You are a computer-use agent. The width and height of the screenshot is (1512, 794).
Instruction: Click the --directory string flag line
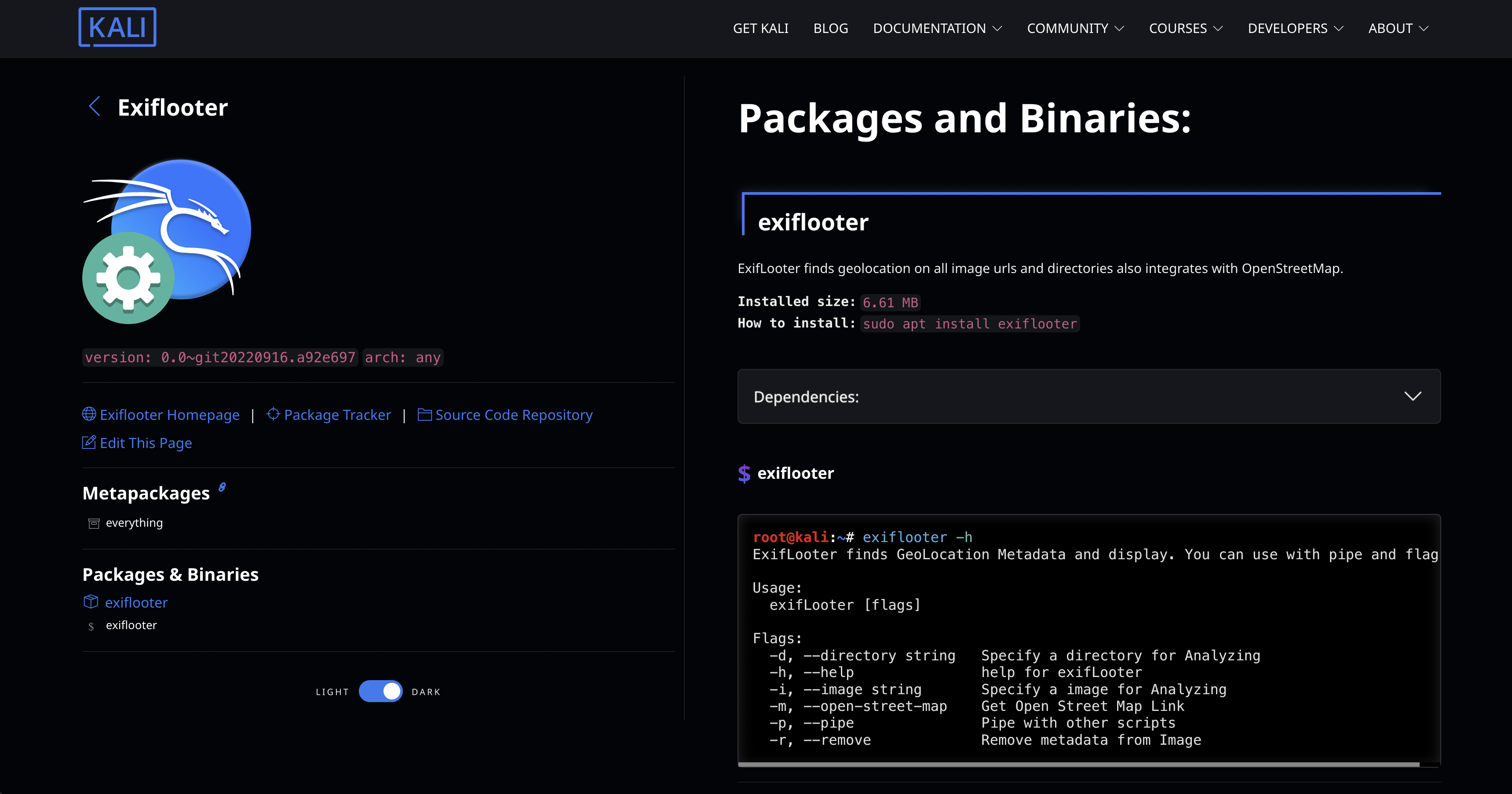coord(1014,656)
